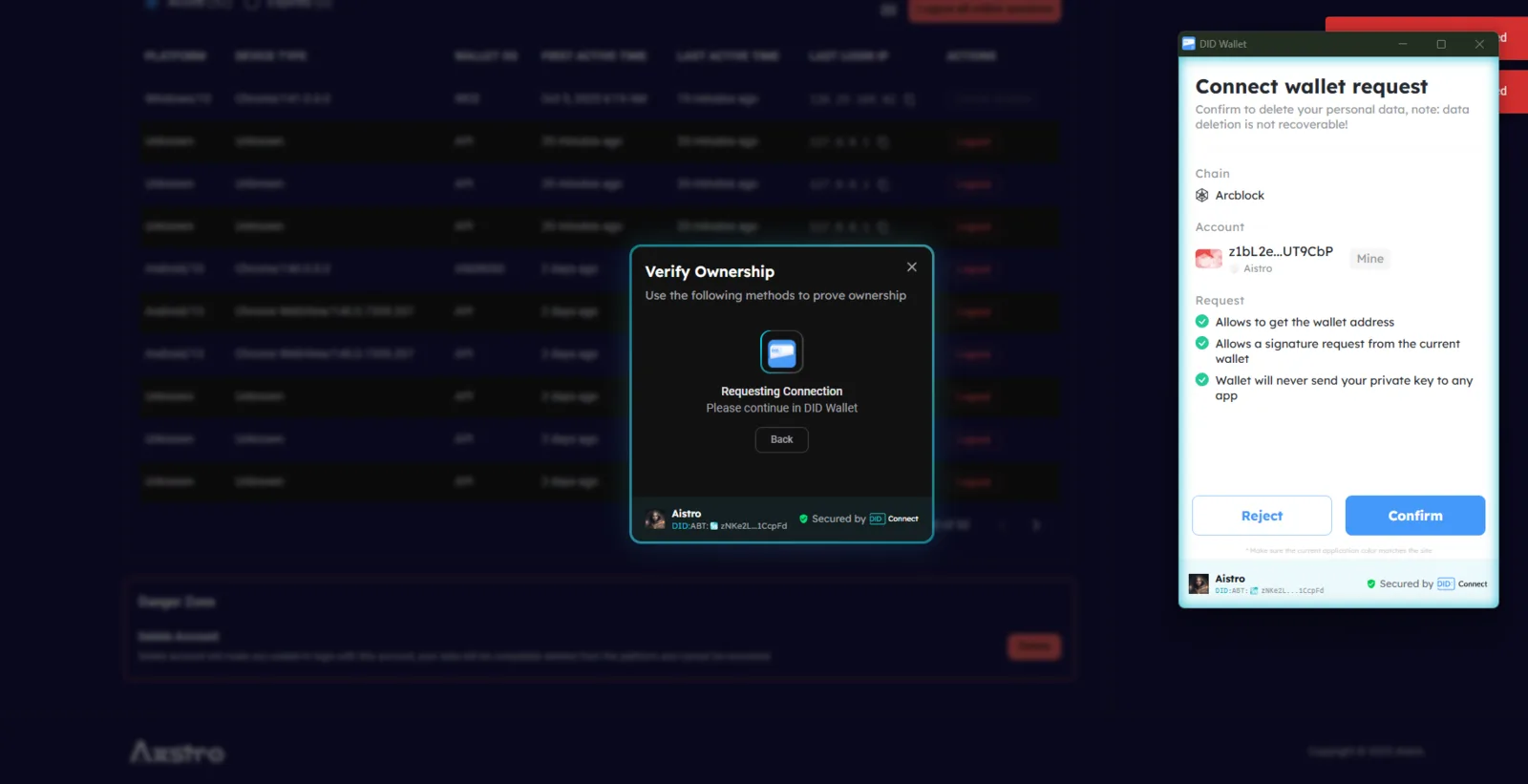This screenshot has width=1528, height=784.
Task: Click the 'Mine' tag next to the account
Action: coord(1370,259)
